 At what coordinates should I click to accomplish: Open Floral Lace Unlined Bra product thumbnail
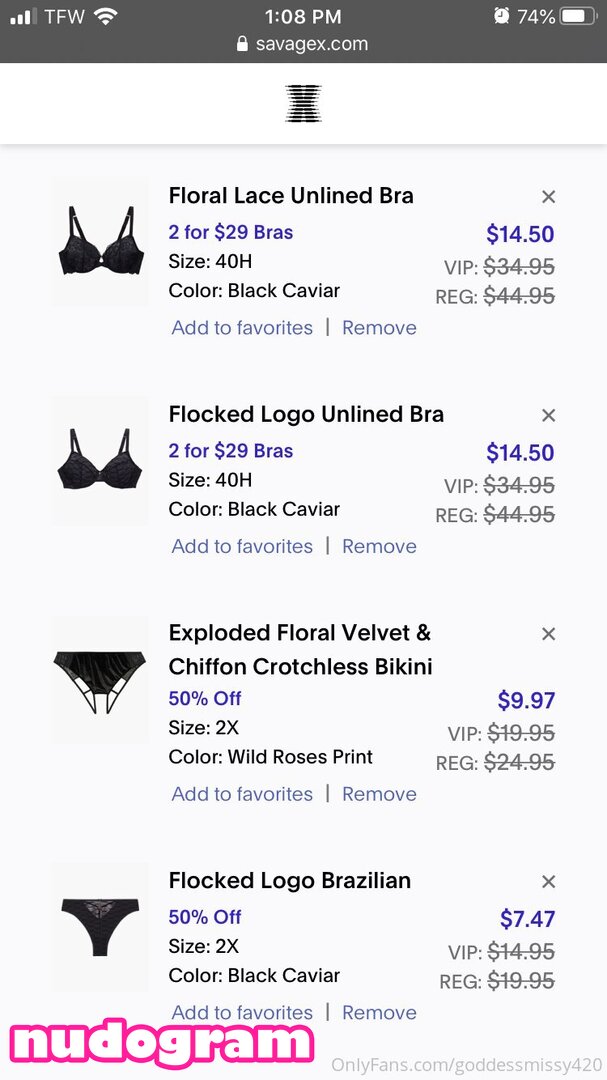(x=99, y=243)
